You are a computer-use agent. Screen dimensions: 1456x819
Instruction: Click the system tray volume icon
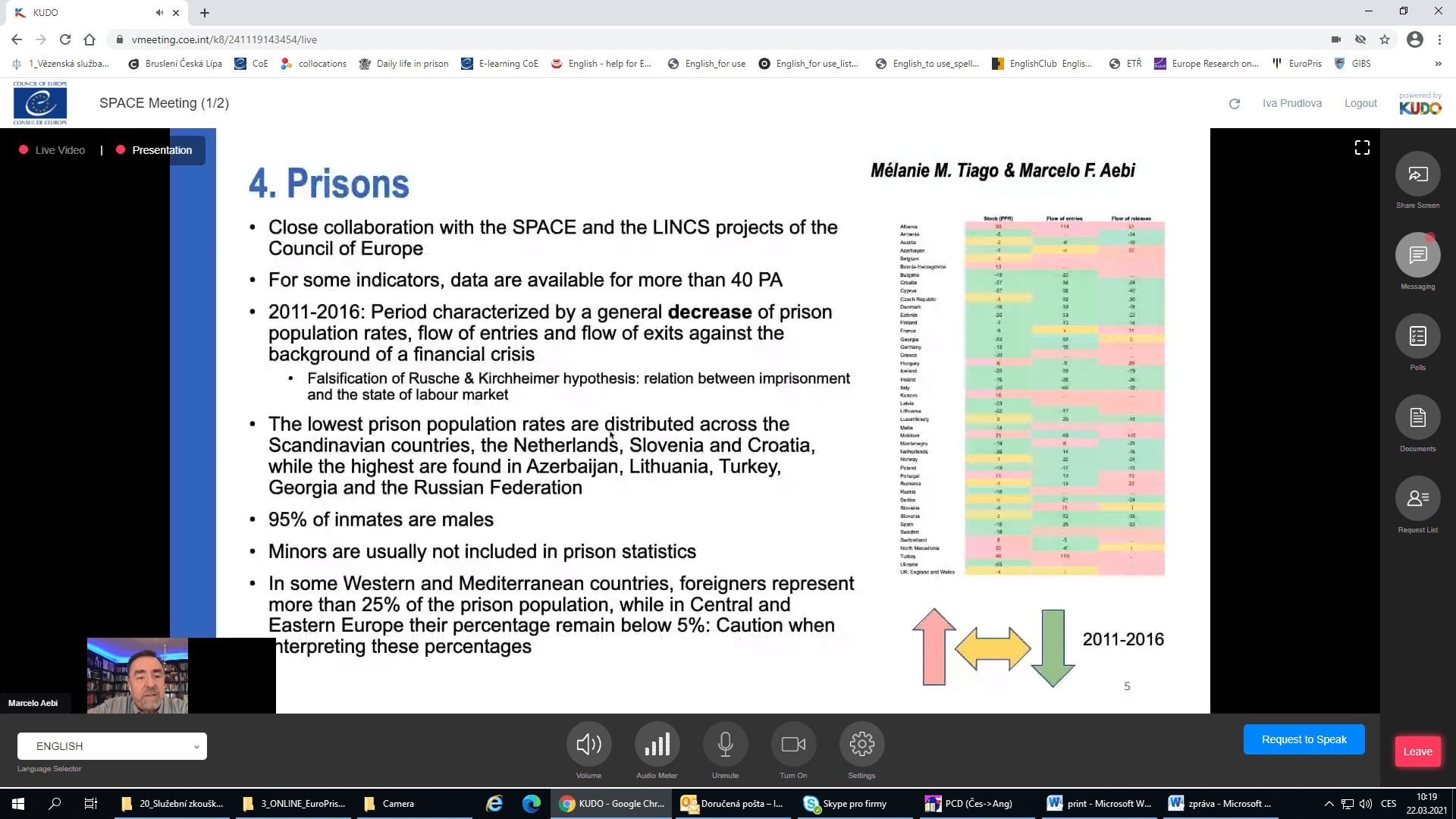[x=1366, y=804]
